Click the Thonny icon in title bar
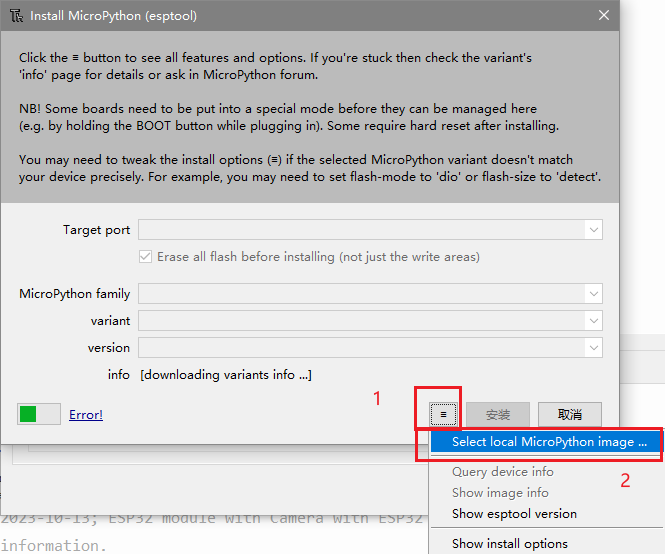665x554 pixels. 16,16
